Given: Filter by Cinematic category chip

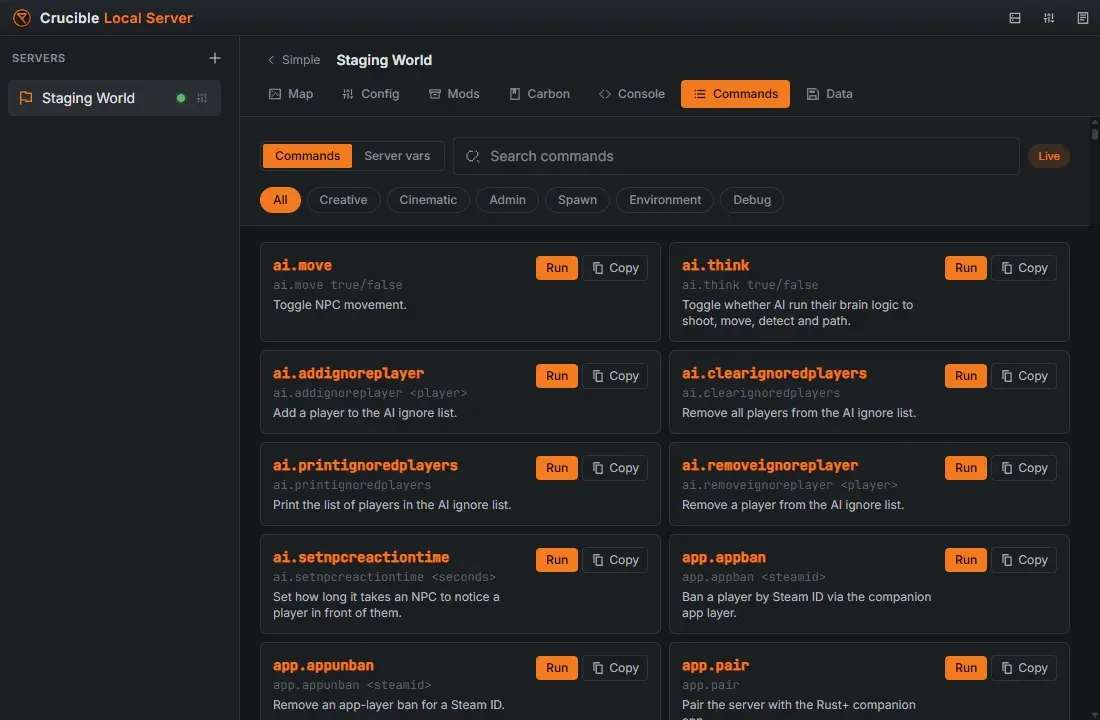Looking at the screenshot, I should tap(428, 199).
